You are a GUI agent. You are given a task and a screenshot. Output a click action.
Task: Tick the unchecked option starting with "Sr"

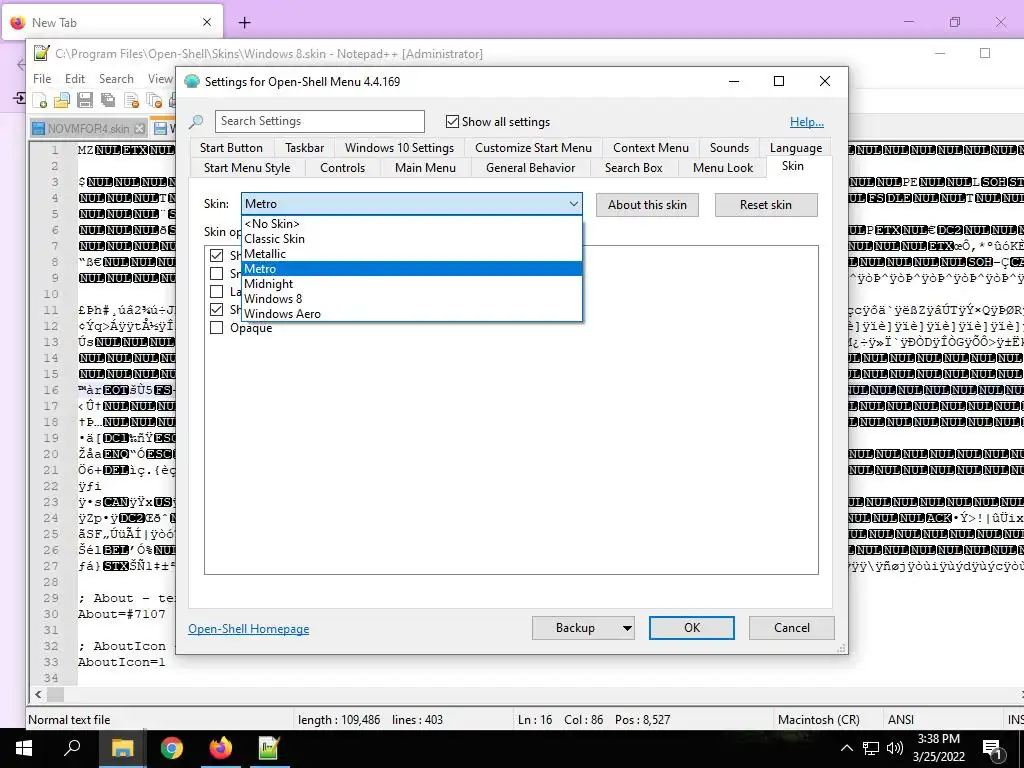[216, 273]
